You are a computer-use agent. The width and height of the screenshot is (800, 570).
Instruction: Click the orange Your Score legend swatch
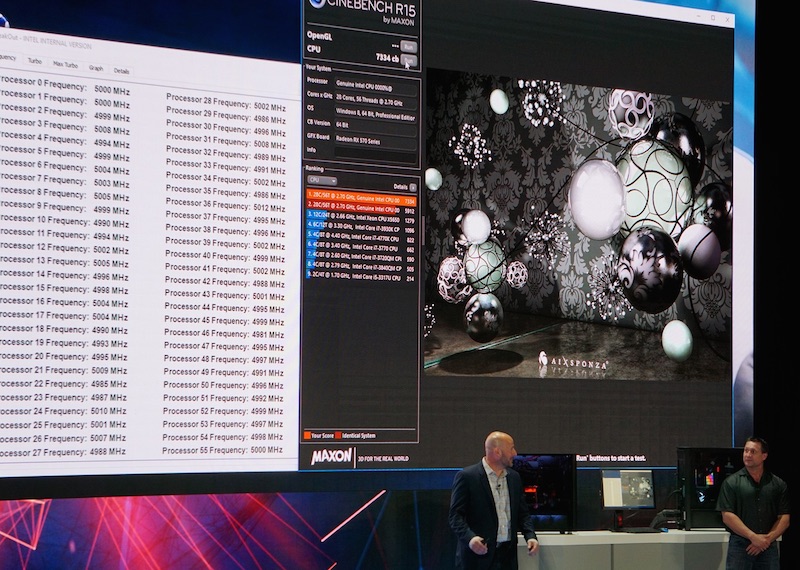coord(307,435)
